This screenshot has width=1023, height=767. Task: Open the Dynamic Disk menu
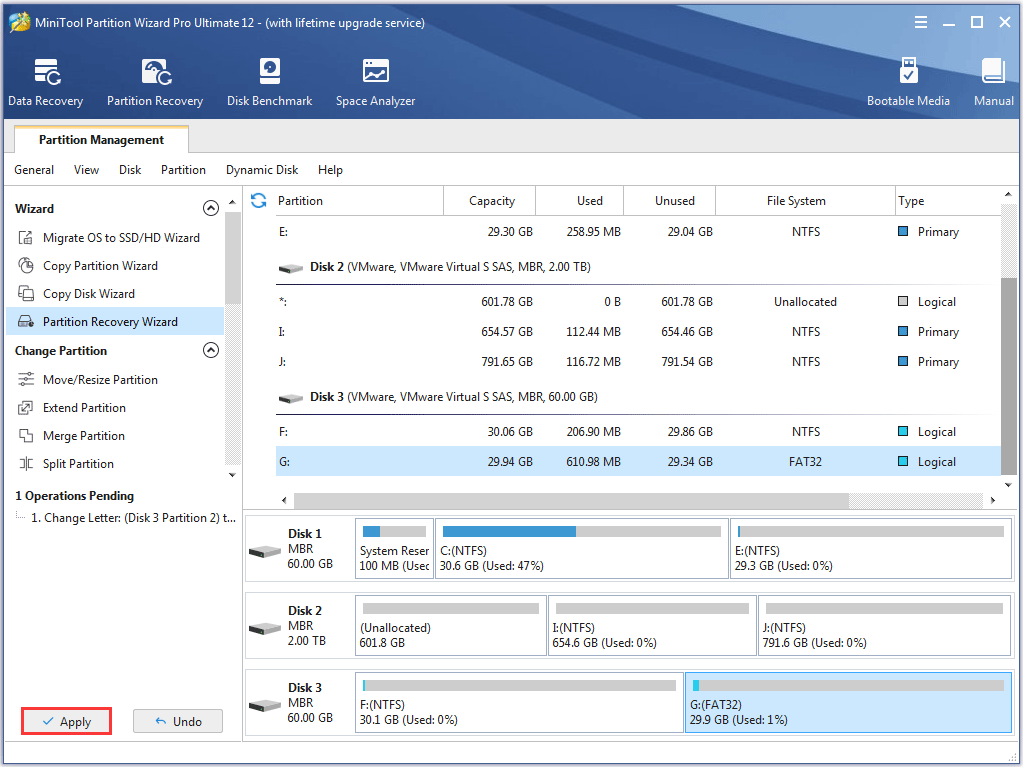[x=262, y=170]
